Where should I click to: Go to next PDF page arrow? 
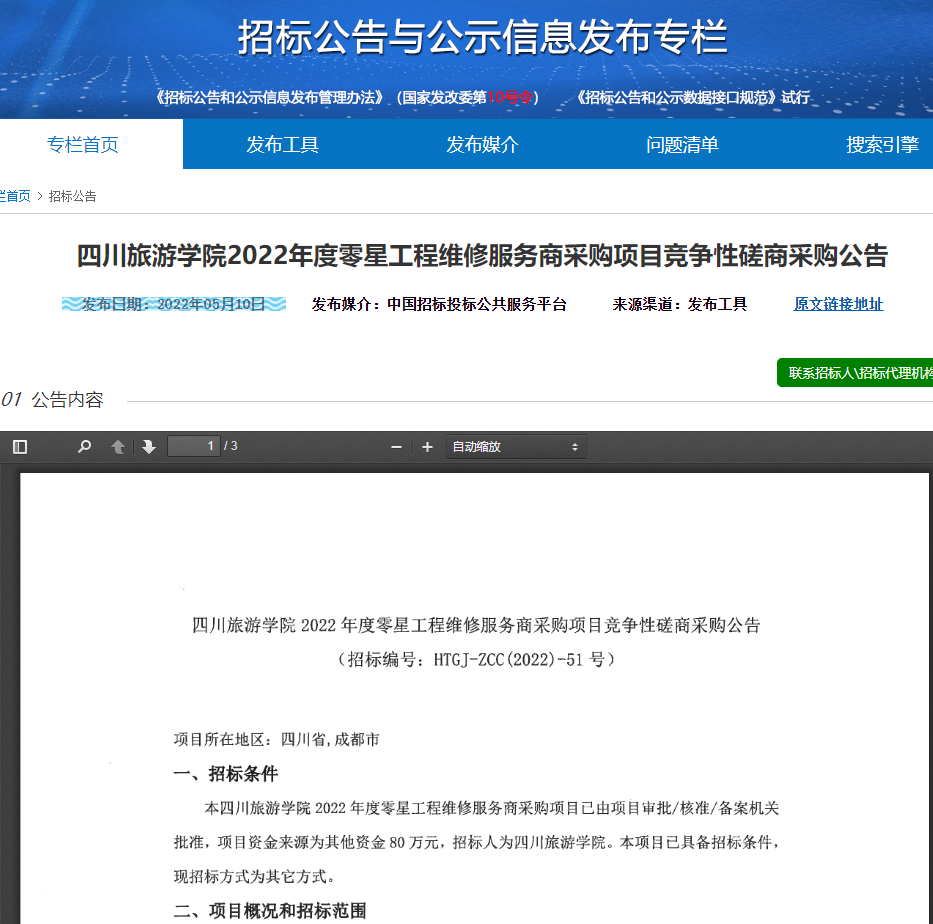[x=149, y=447]
